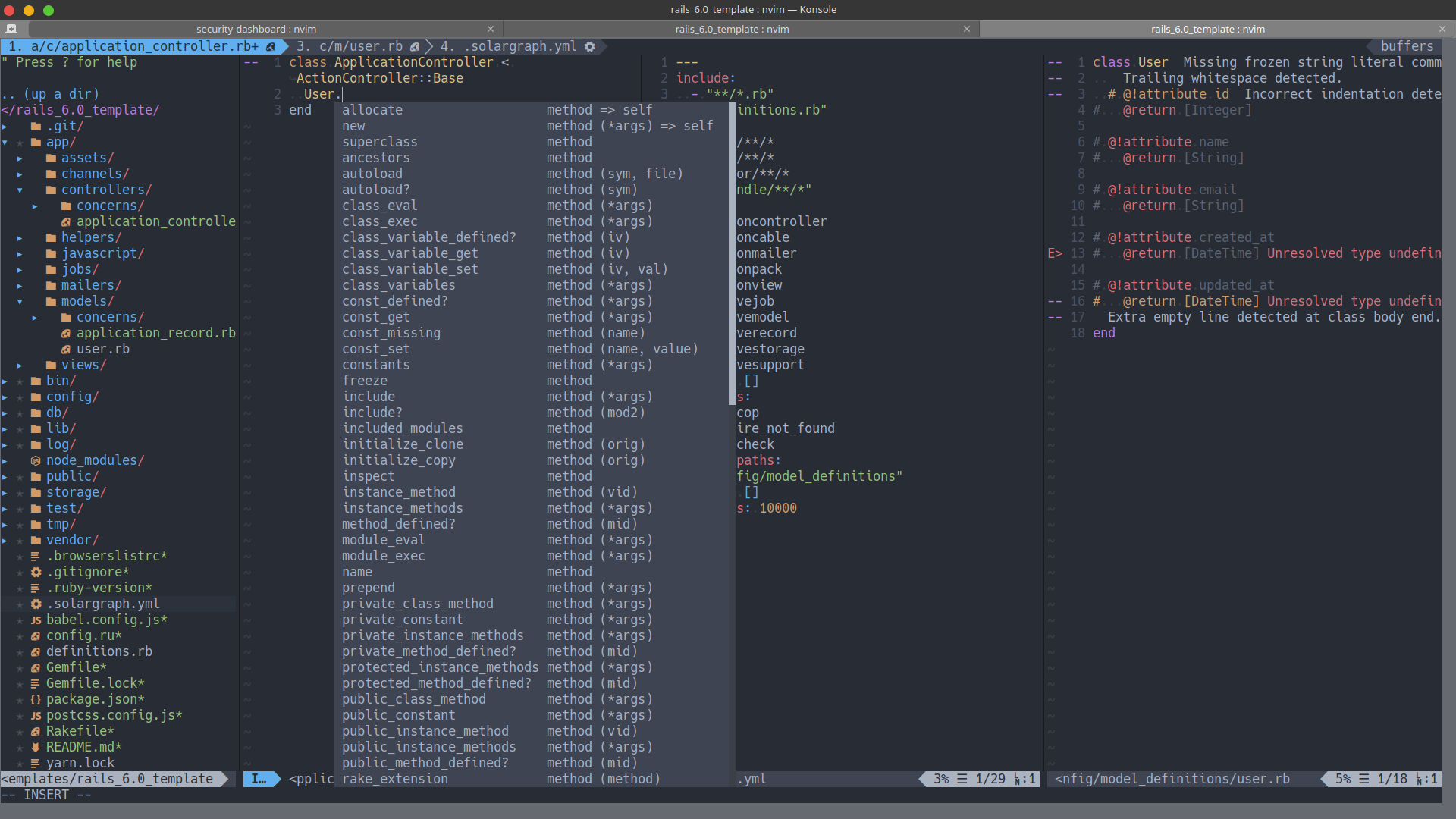Click the ruby icon beside Rakefile
Screen dimensions: 1456x819
36,732
